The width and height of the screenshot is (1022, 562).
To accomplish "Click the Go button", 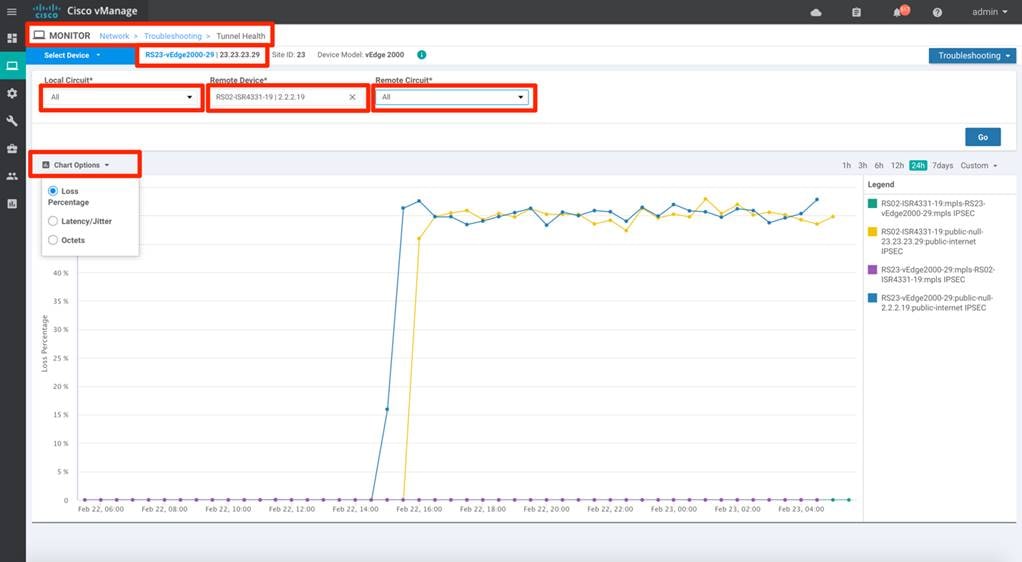I will tap(982, 137).
